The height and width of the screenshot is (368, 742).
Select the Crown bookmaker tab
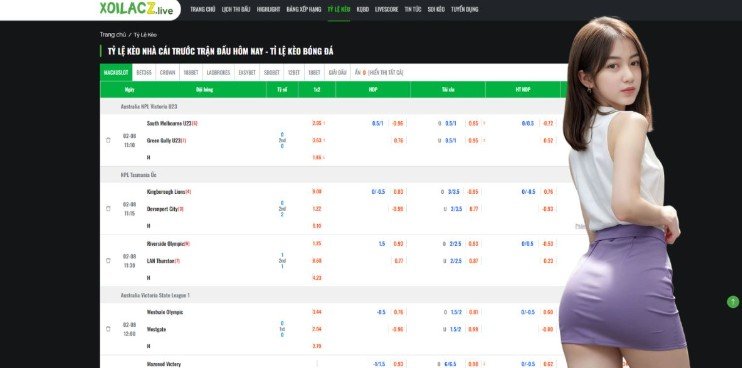point(168,72)
